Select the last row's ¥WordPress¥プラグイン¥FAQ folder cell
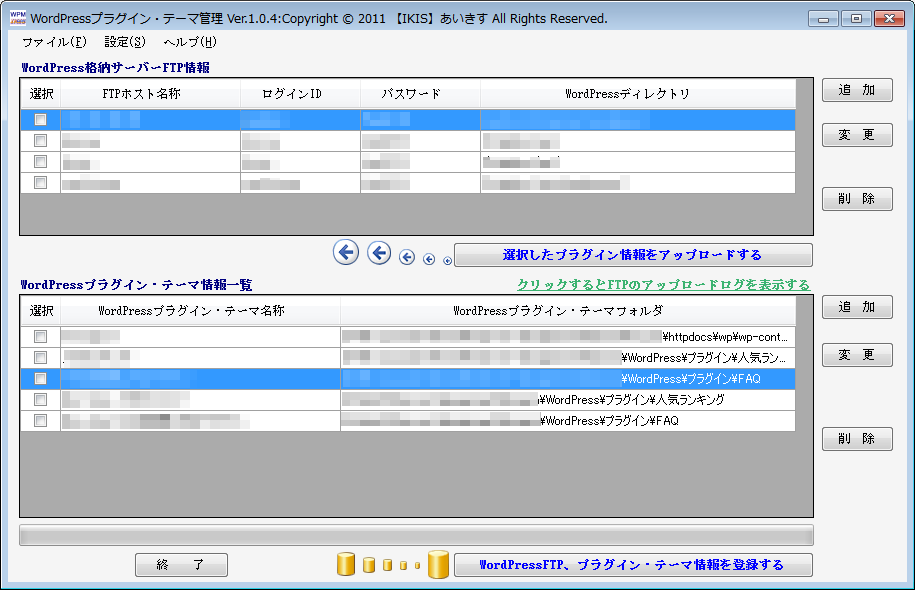The width and height of the screenshot is (915, 590). tap(568, 421)
